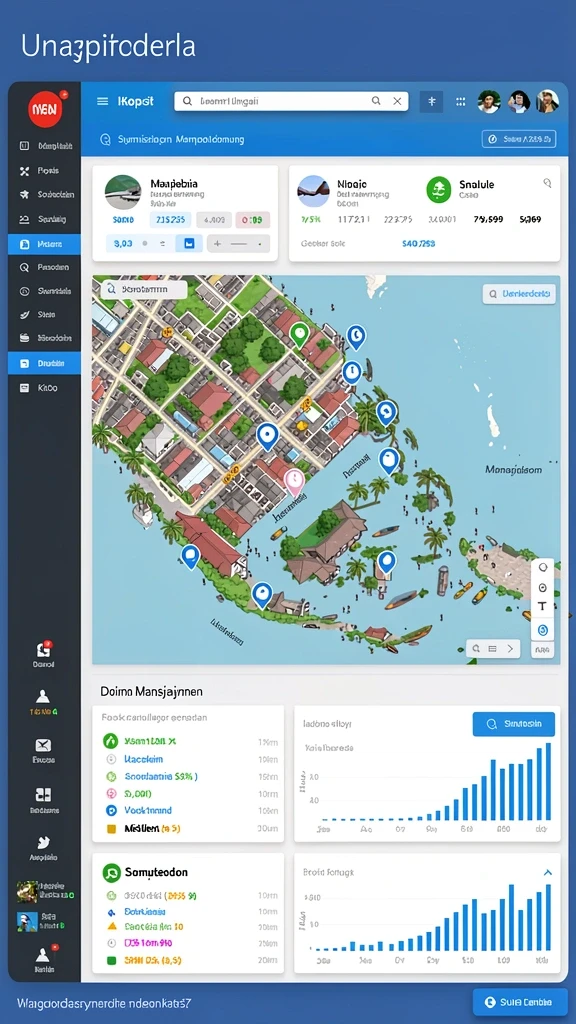The image size is (576, 1024).
Task: Click the blue Sinatodin search button
Action: [513, 724]
